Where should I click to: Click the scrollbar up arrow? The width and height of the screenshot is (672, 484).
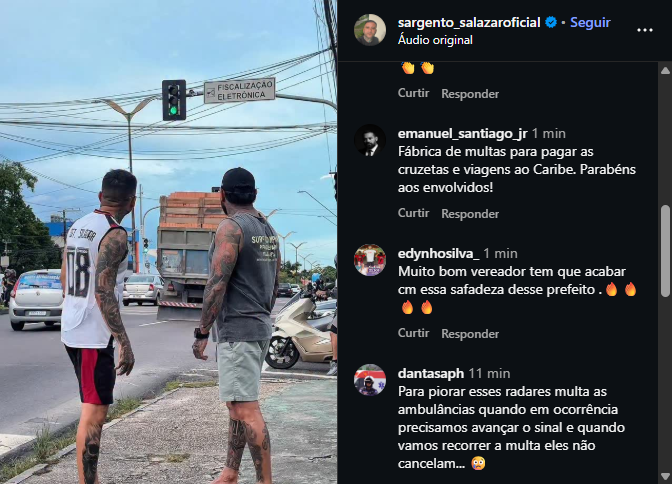(665, 70)
